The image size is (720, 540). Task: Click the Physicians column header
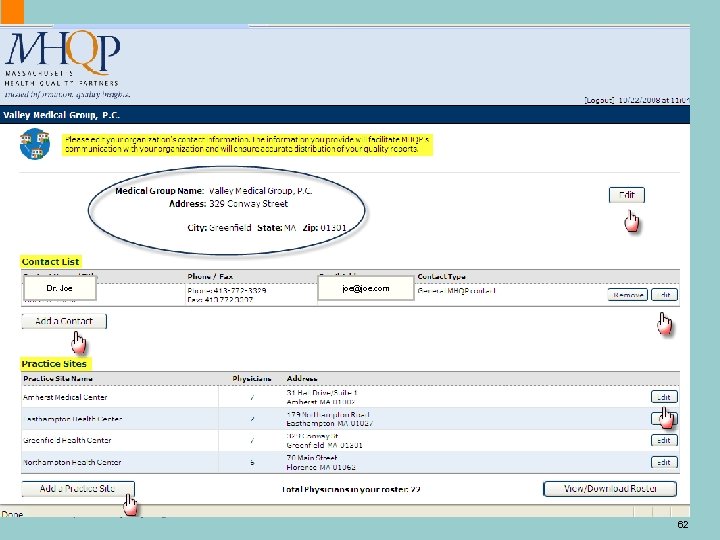pos(252,378)
